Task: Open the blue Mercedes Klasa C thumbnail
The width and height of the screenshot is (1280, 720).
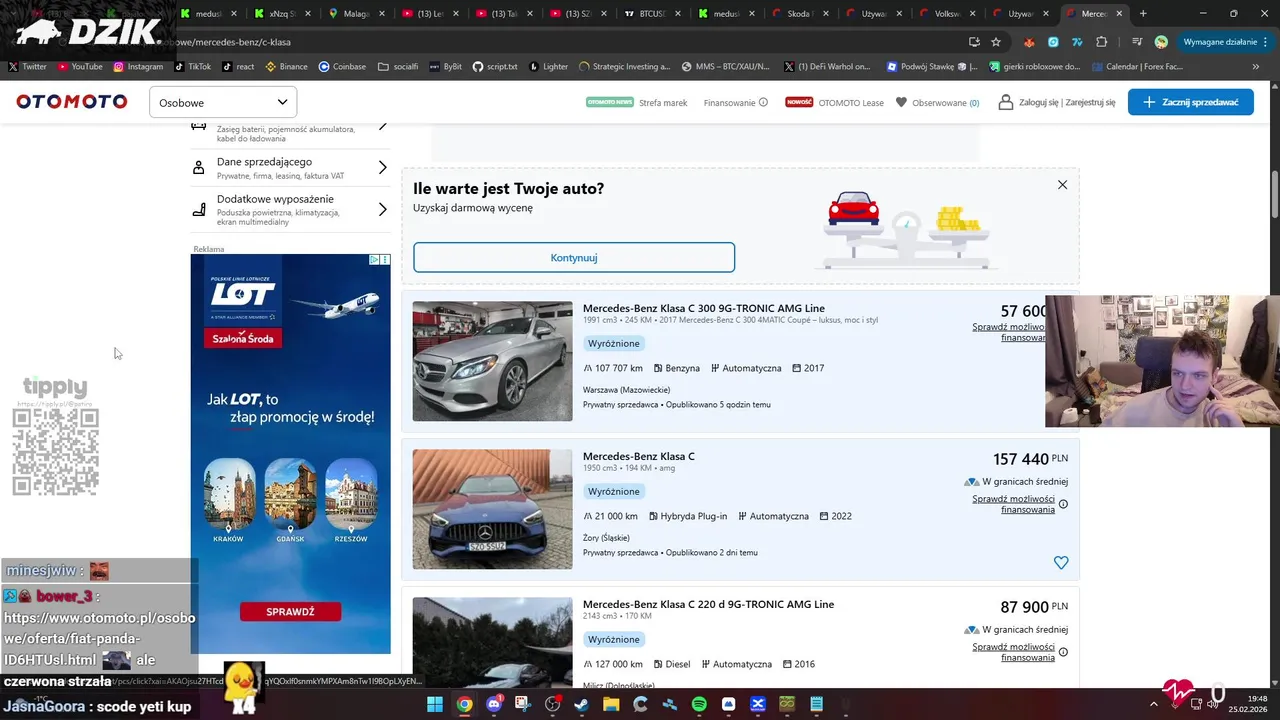Action: click(x=492, y=509)
